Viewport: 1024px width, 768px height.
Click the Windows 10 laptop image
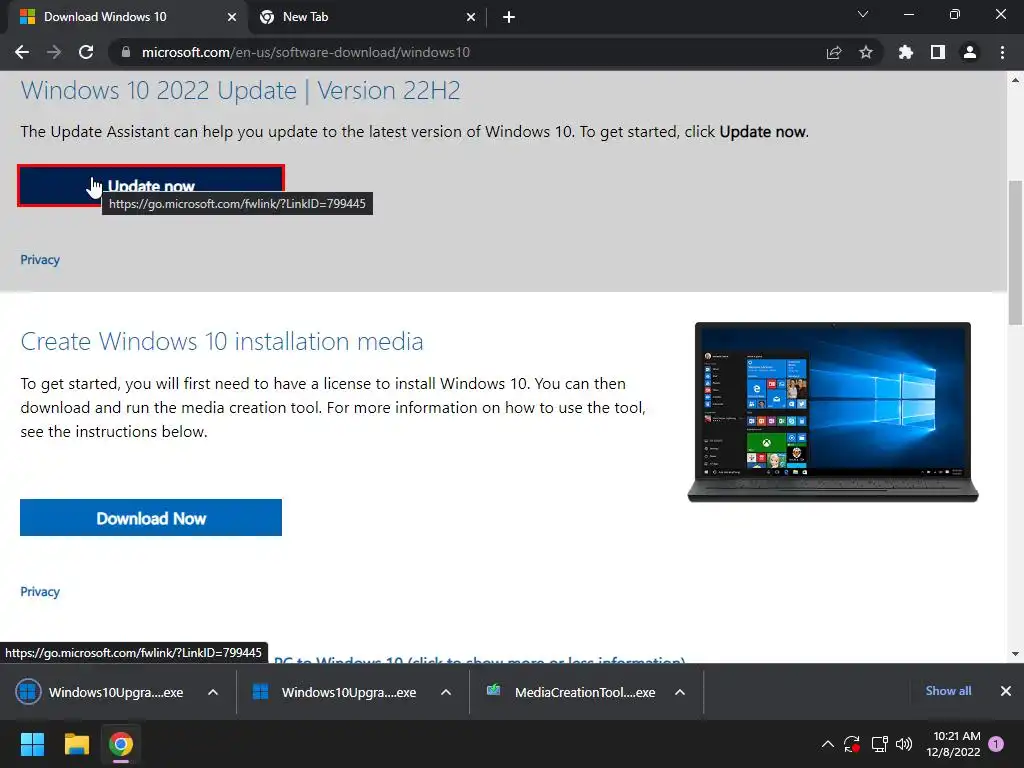click(833, 412)
